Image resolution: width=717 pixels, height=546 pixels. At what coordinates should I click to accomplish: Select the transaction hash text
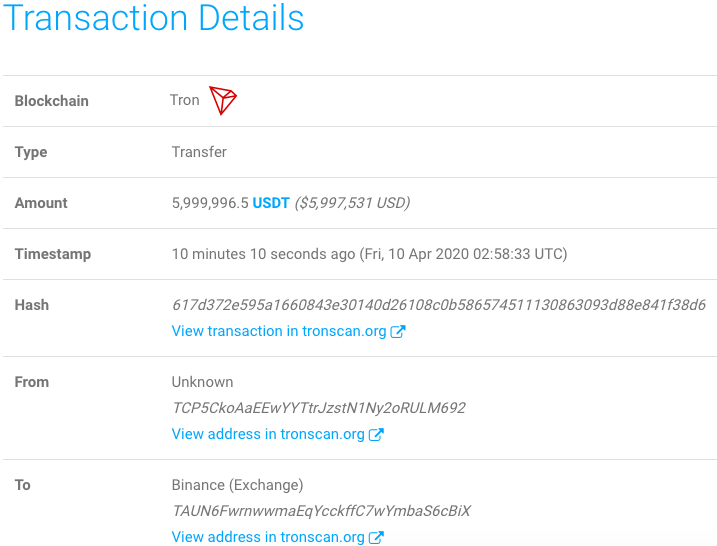pyautogui.click(x=439, y=305)
